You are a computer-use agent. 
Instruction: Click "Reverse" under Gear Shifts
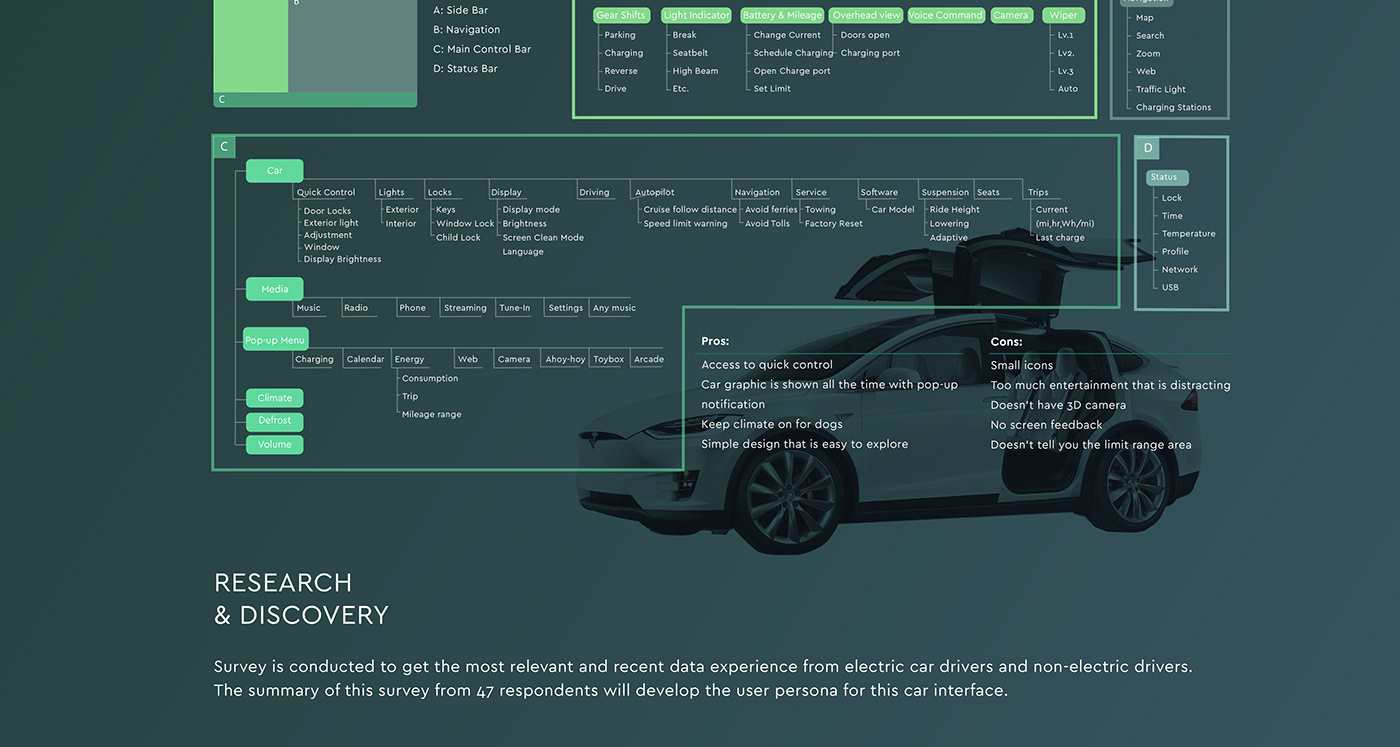click(x=621, y=71)
